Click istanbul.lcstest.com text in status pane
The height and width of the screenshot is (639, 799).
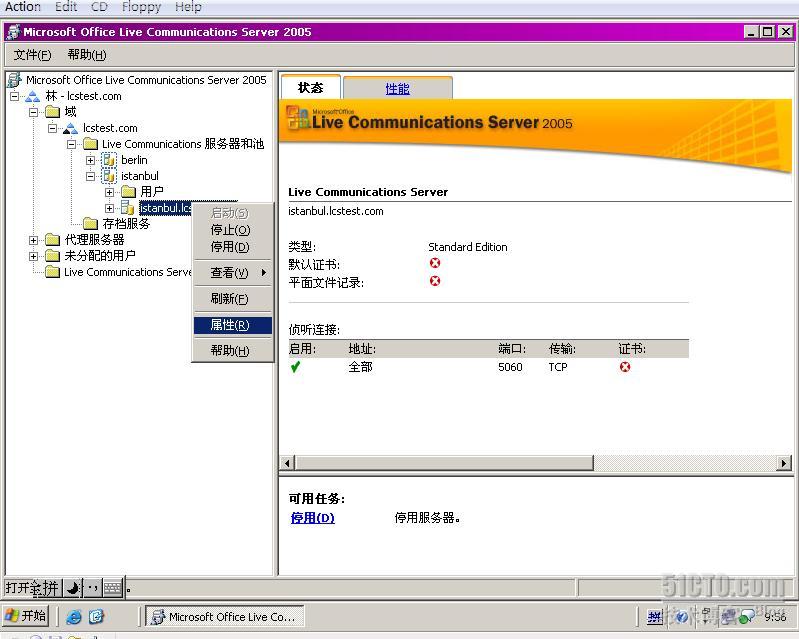point(336,211)
